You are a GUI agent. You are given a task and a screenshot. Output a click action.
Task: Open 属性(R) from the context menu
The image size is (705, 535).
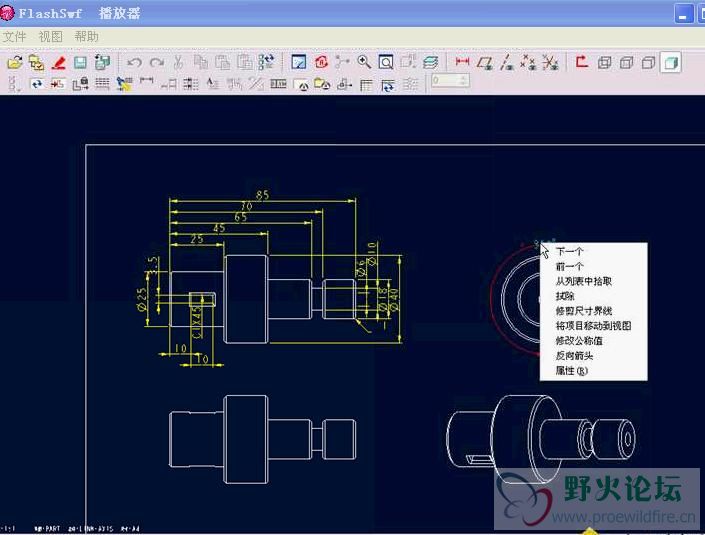[x=571, y=370]
